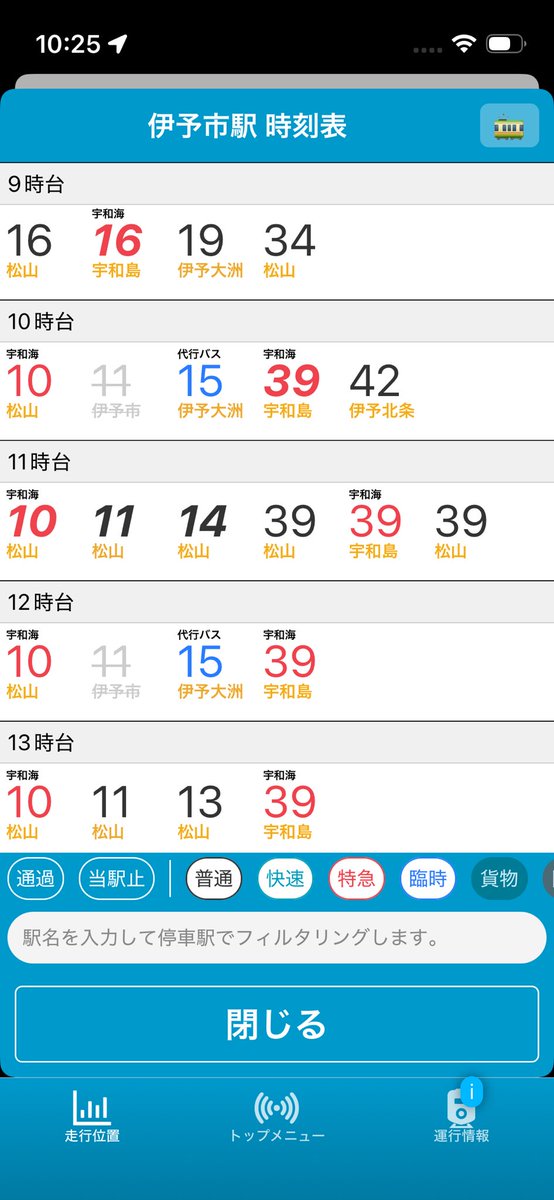Select 9:16 train bound for 松山

click(x=30, y=250)
